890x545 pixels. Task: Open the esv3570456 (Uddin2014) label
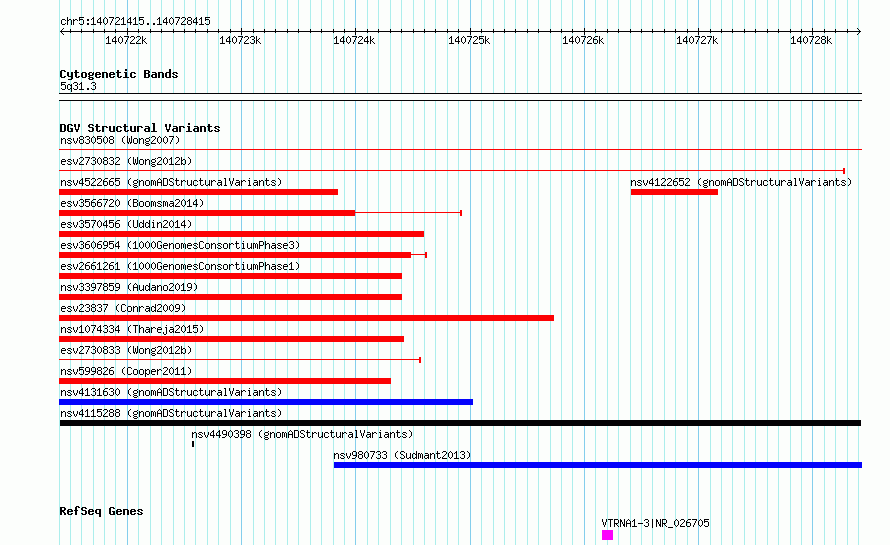[126, 224]
